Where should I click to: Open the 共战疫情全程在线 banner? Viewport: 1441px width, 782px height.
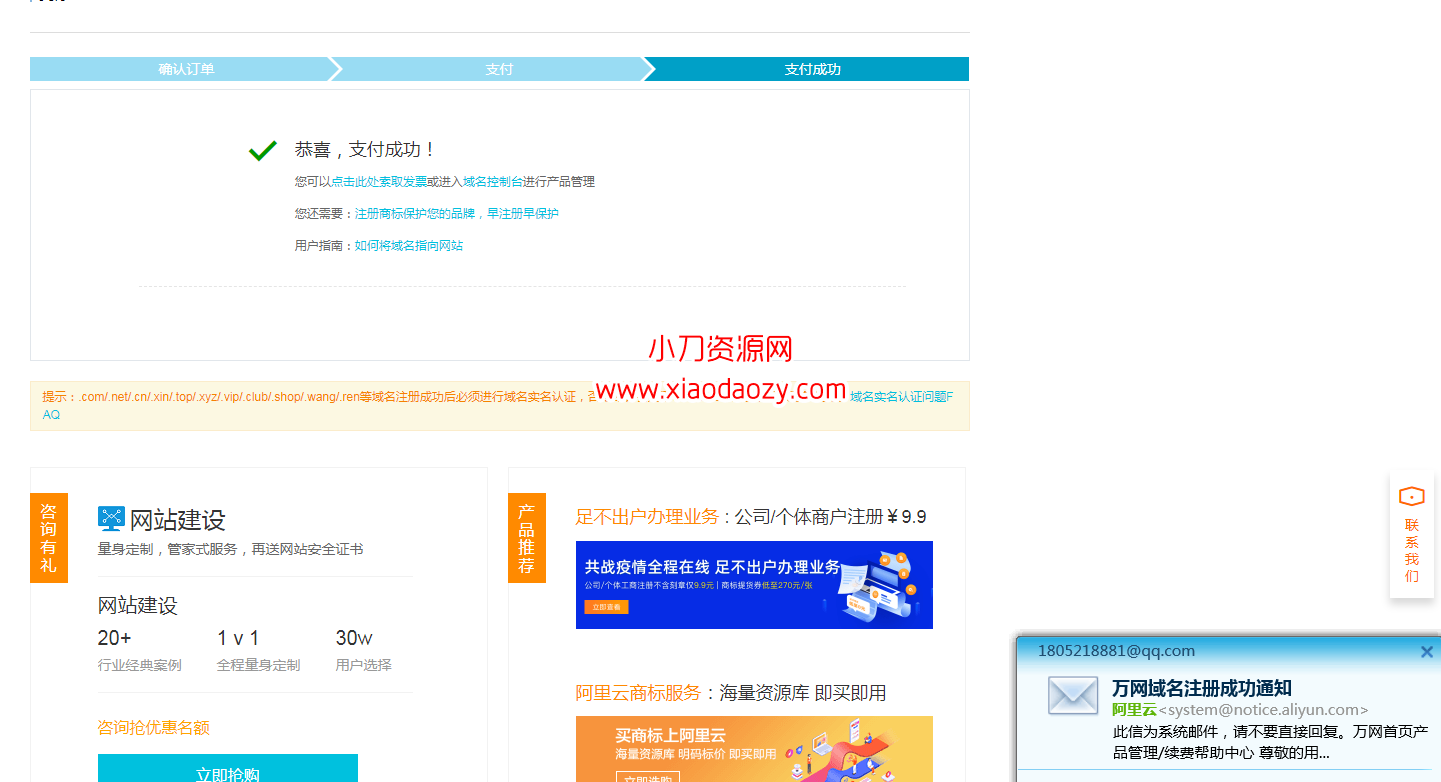pos(754,585)
